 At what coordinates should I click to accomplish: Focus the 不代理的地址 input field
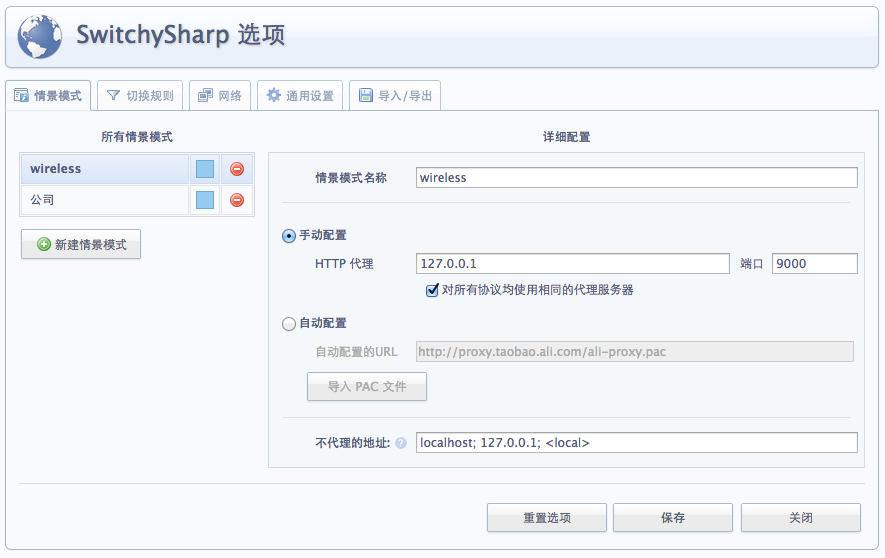(x=637, y=443)
